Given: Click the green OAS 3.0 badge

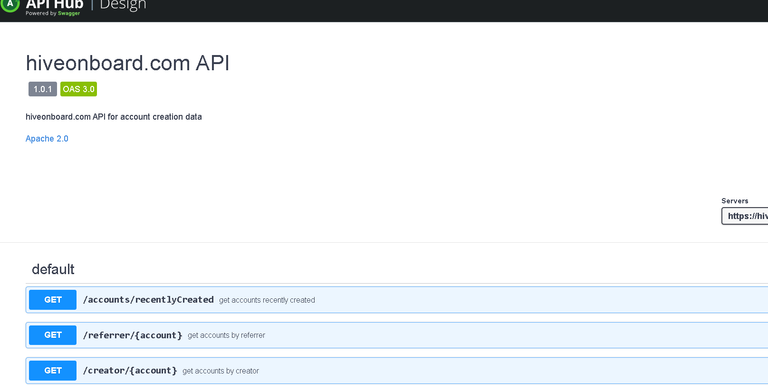Looking at the screenshot, I should tap(78, 89).
